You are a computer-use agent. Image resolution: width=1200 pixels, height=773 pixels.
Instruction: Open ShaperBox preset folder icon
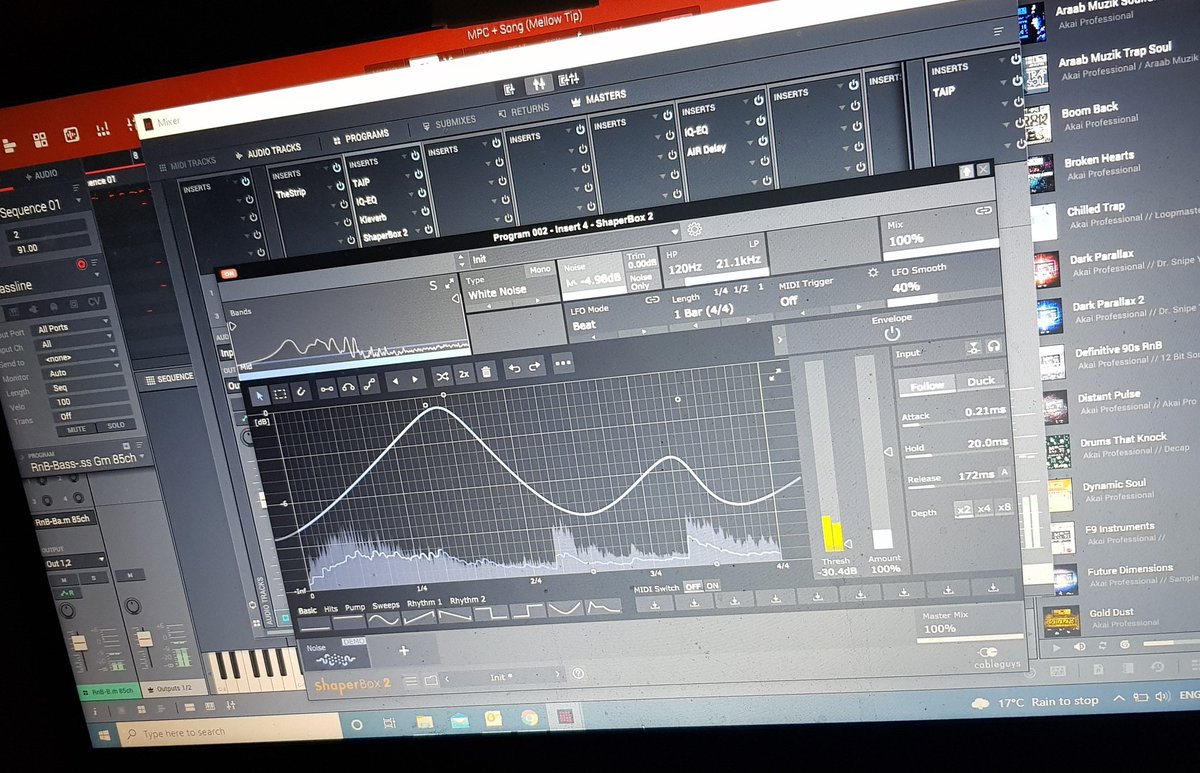coord(431,680)
